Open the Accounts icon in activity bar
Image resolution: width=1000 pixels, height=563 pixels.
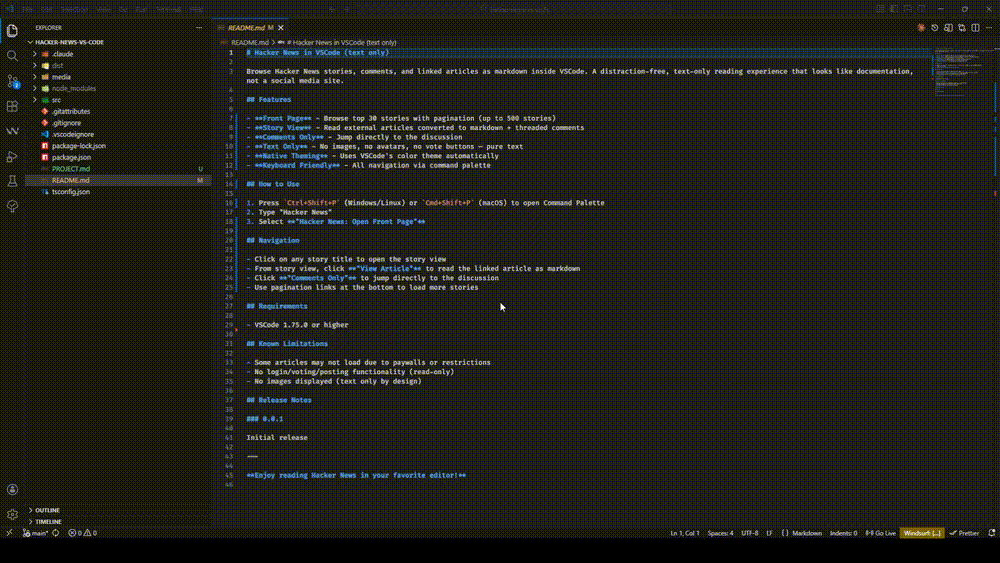coord(12,490)
